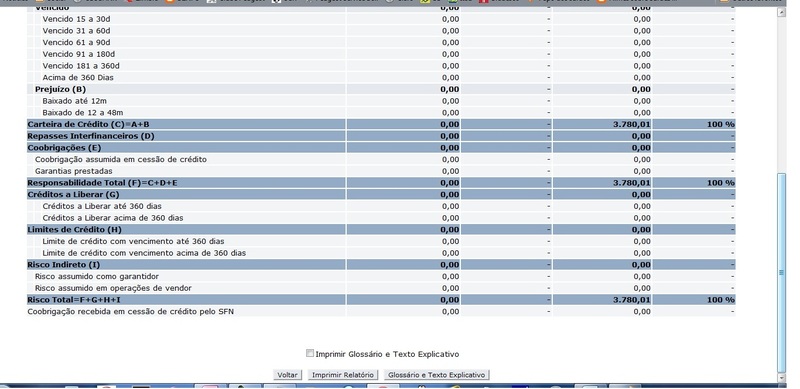
Task: Select Créditos a Liberar acima de 360 dias
Action: [113, 218]
